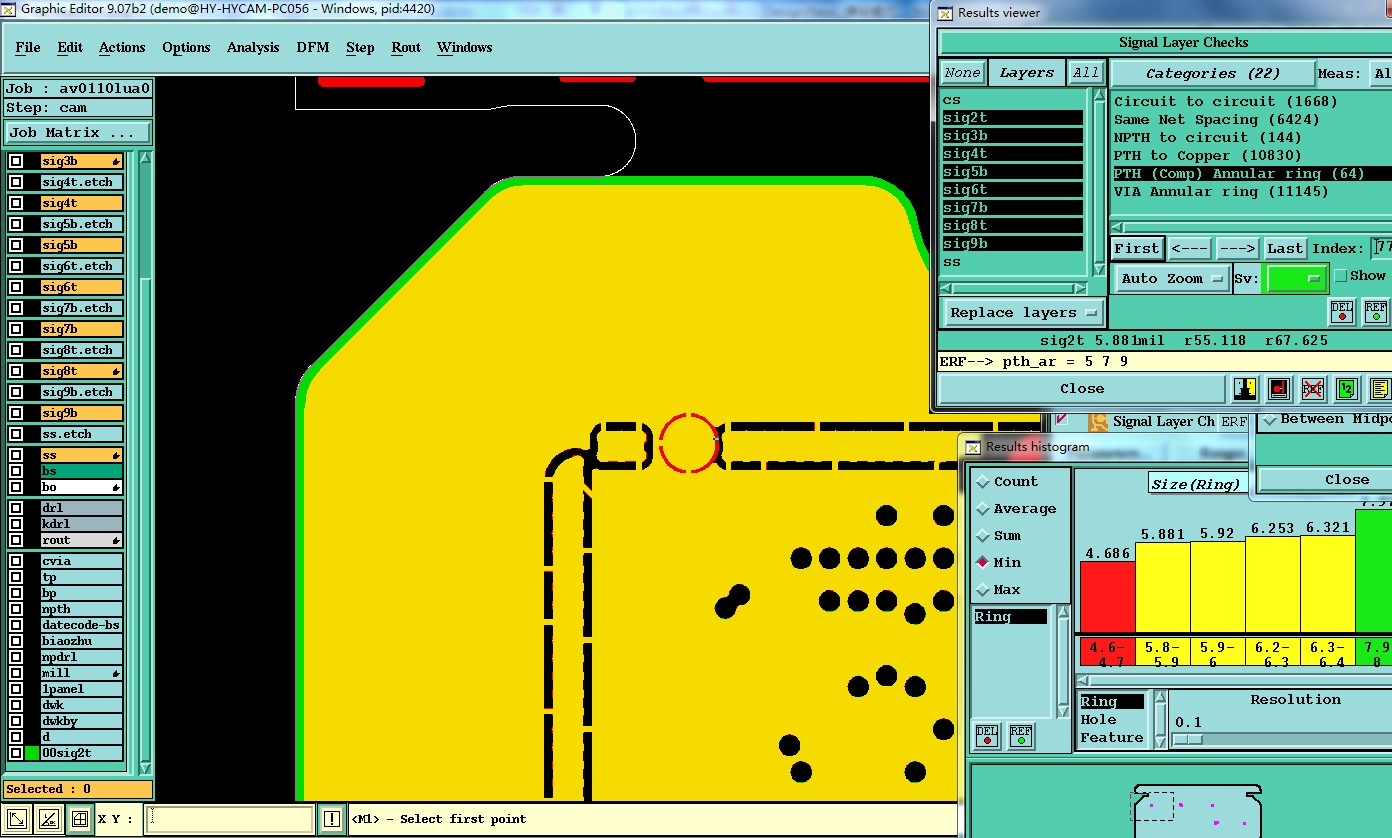Click green 1/2 page icon
The image size is (1392, 838).
pos(1346,389)
